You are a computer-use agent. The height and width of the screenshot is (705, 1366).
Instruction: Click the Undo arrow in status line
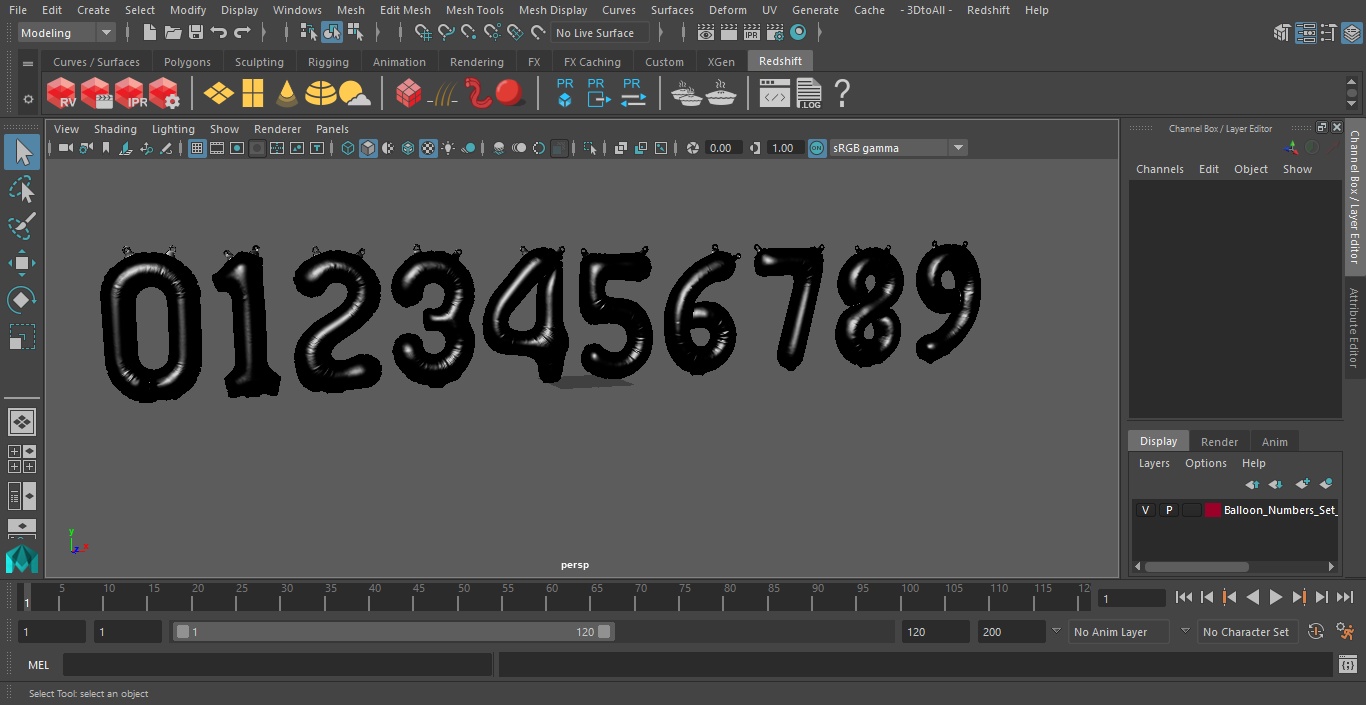pos(219,33)
